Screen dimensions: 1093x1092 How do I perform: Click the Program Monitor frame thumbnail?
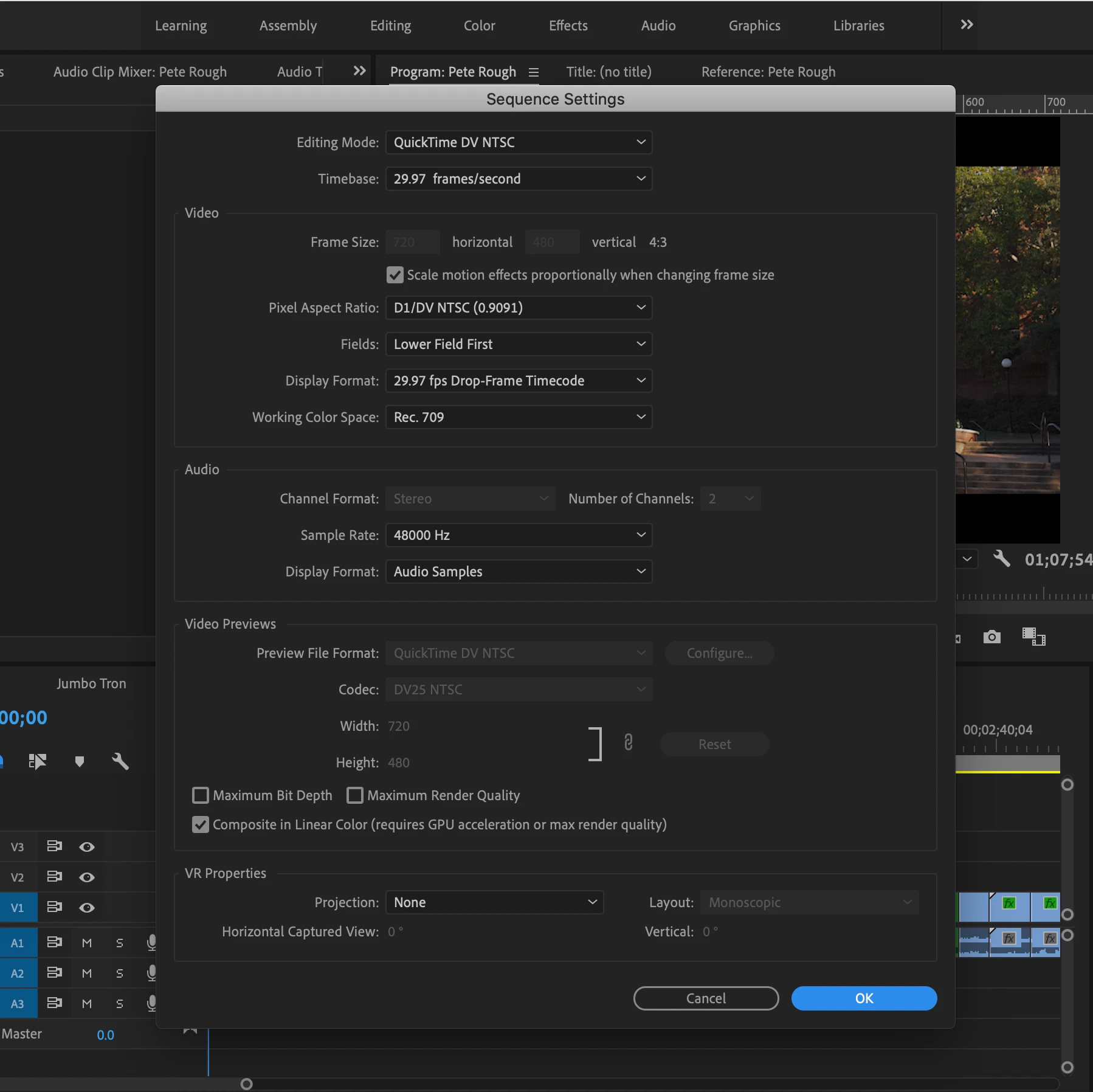(1008, 330)
